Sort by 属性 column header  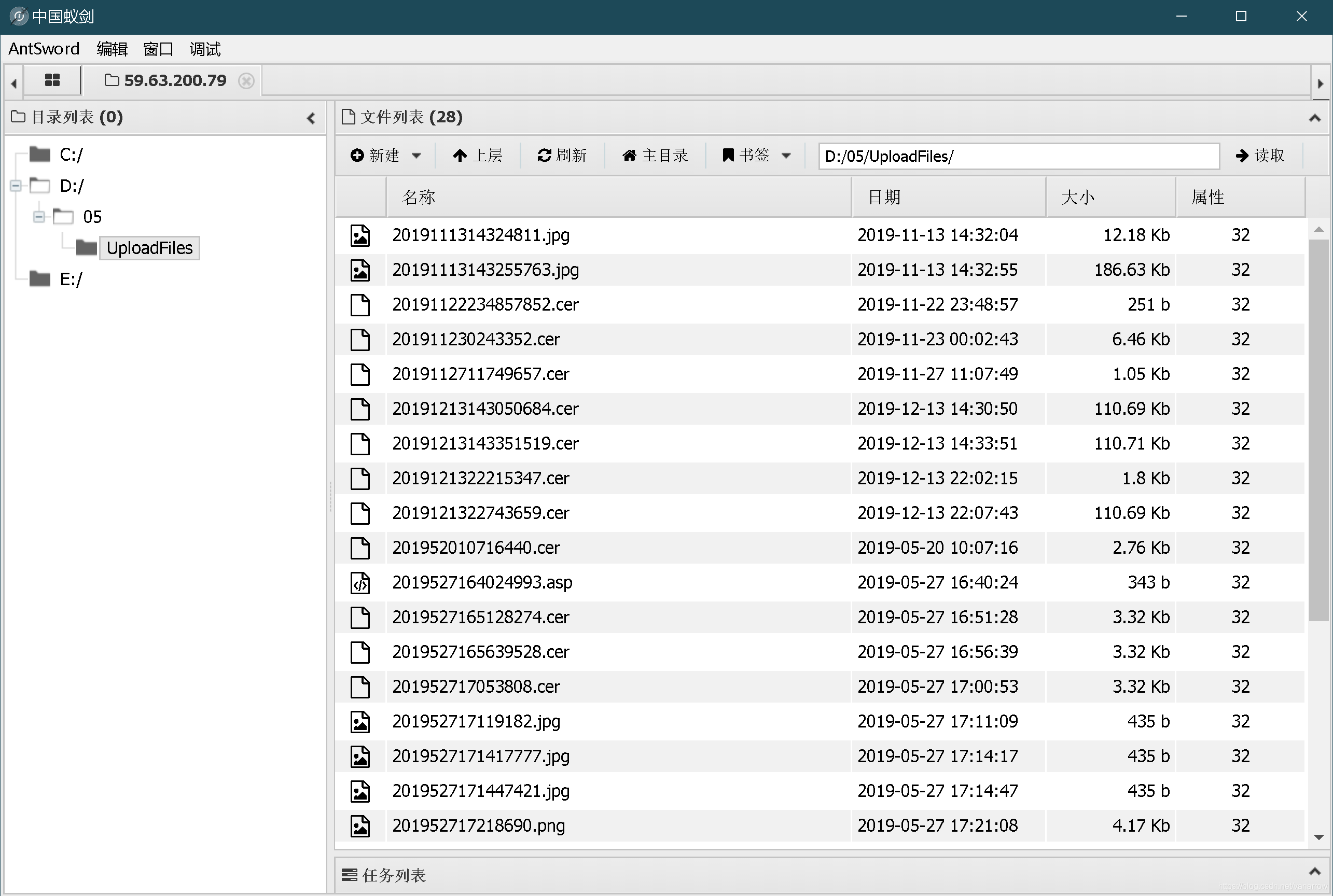[x=1241, y=197]
